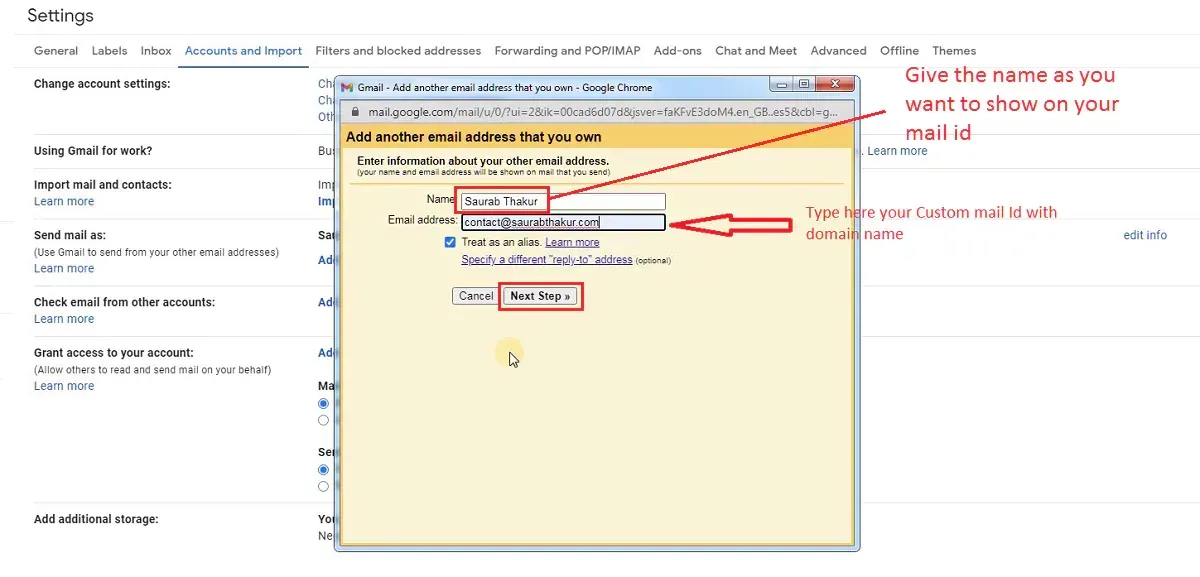This screenshot has height=577, width=1200.
Task: Click 'Import mail and contacts:' label
Action: [103, 185]
